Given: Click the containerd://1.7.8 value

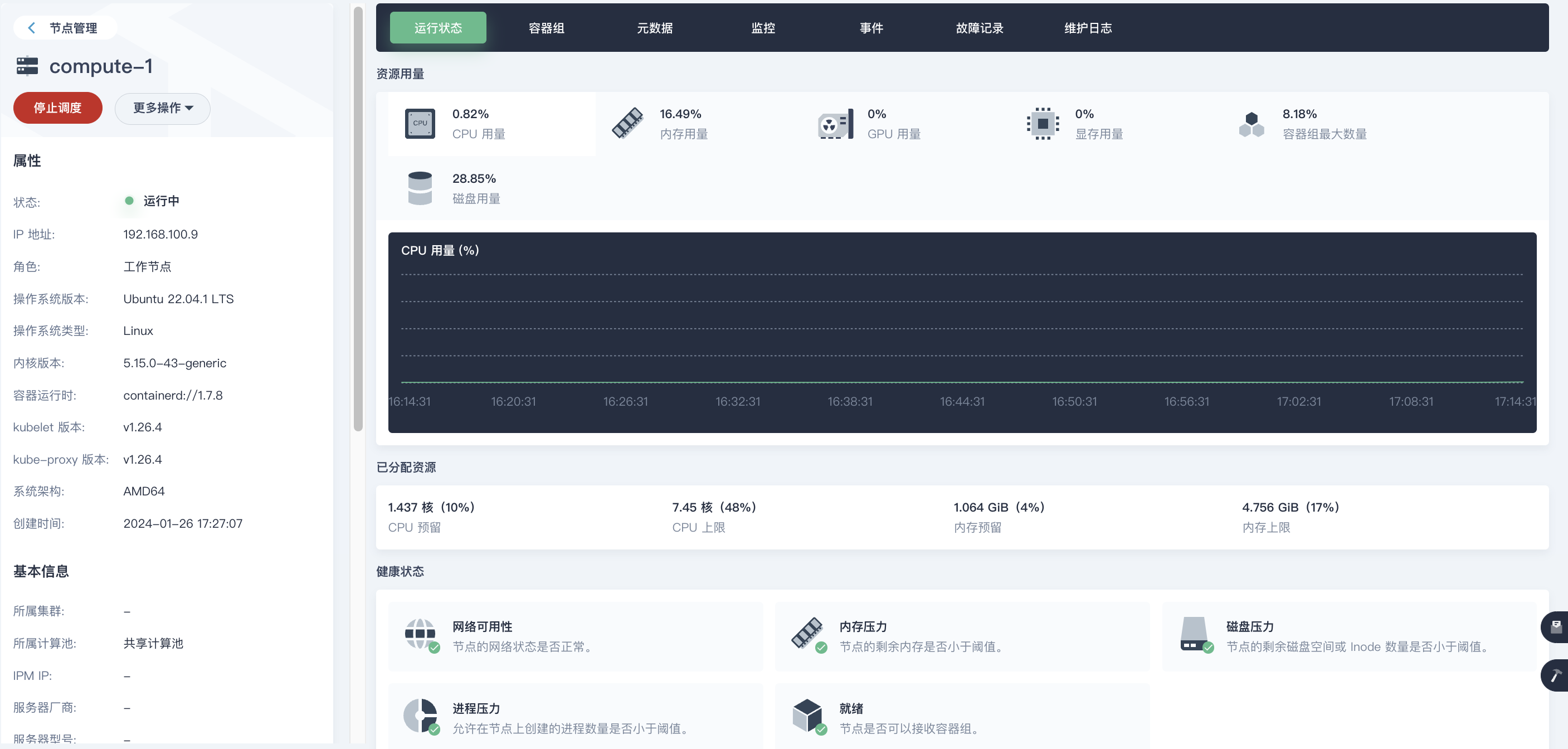Looking at the screenshot, I should 173,396.
